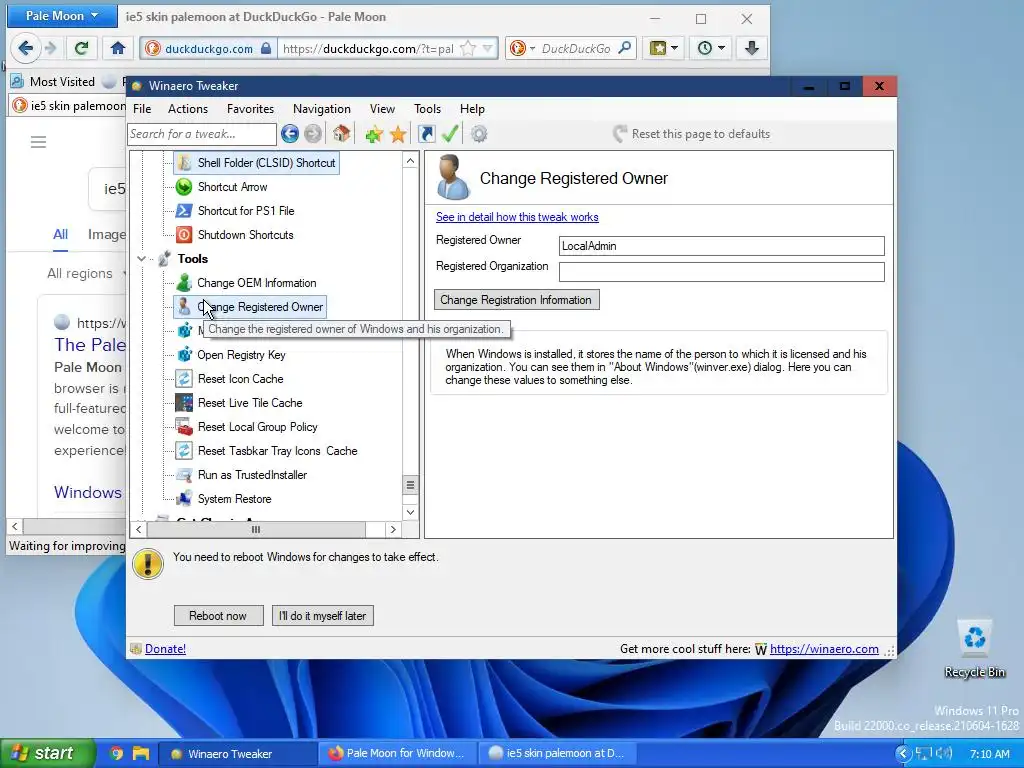Open the Help menu
The height and width of the screenshot is (768, 1024).
click(472, 109)
